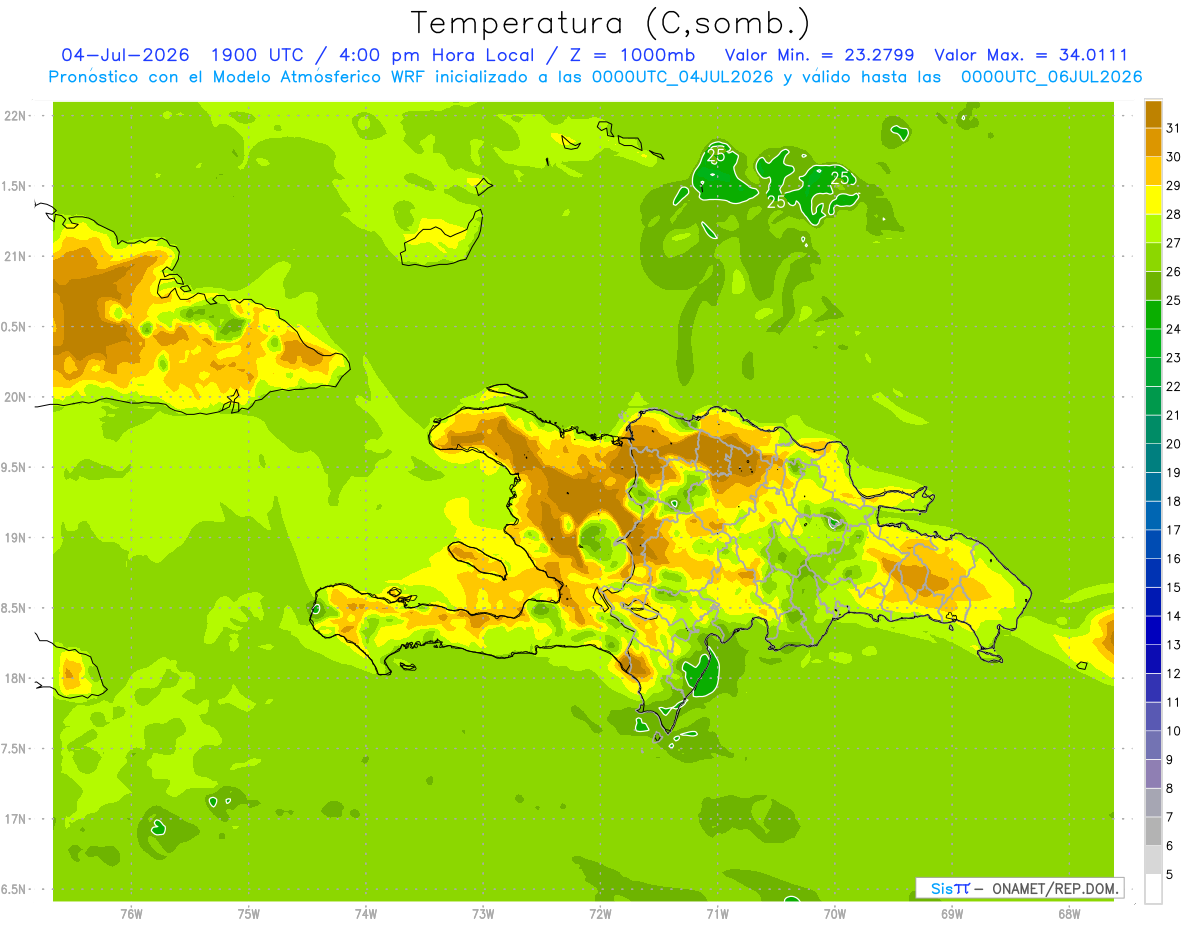Click the "17N" latitude label
Viewport: 1200px width, 927px height.
pyautogui.click(x=15, y=819)
